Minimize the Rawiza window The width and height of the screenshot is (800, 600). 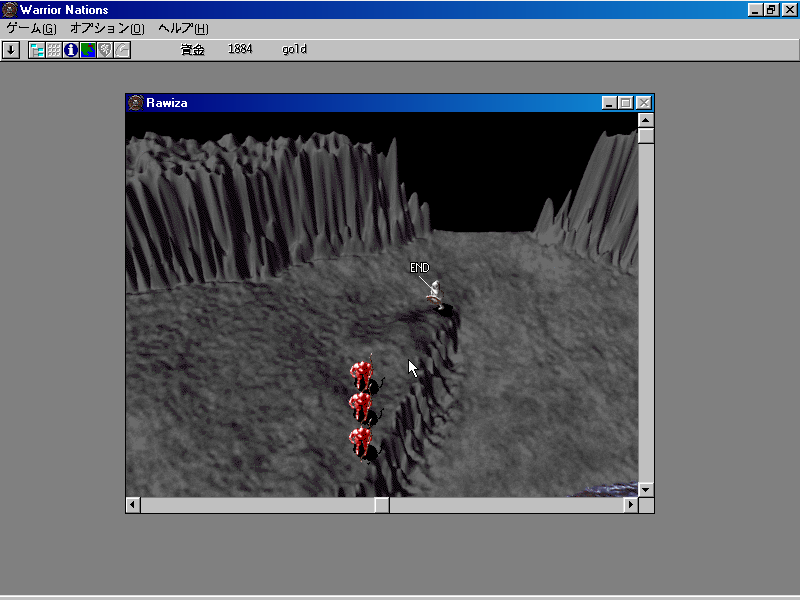coord(609,103)
